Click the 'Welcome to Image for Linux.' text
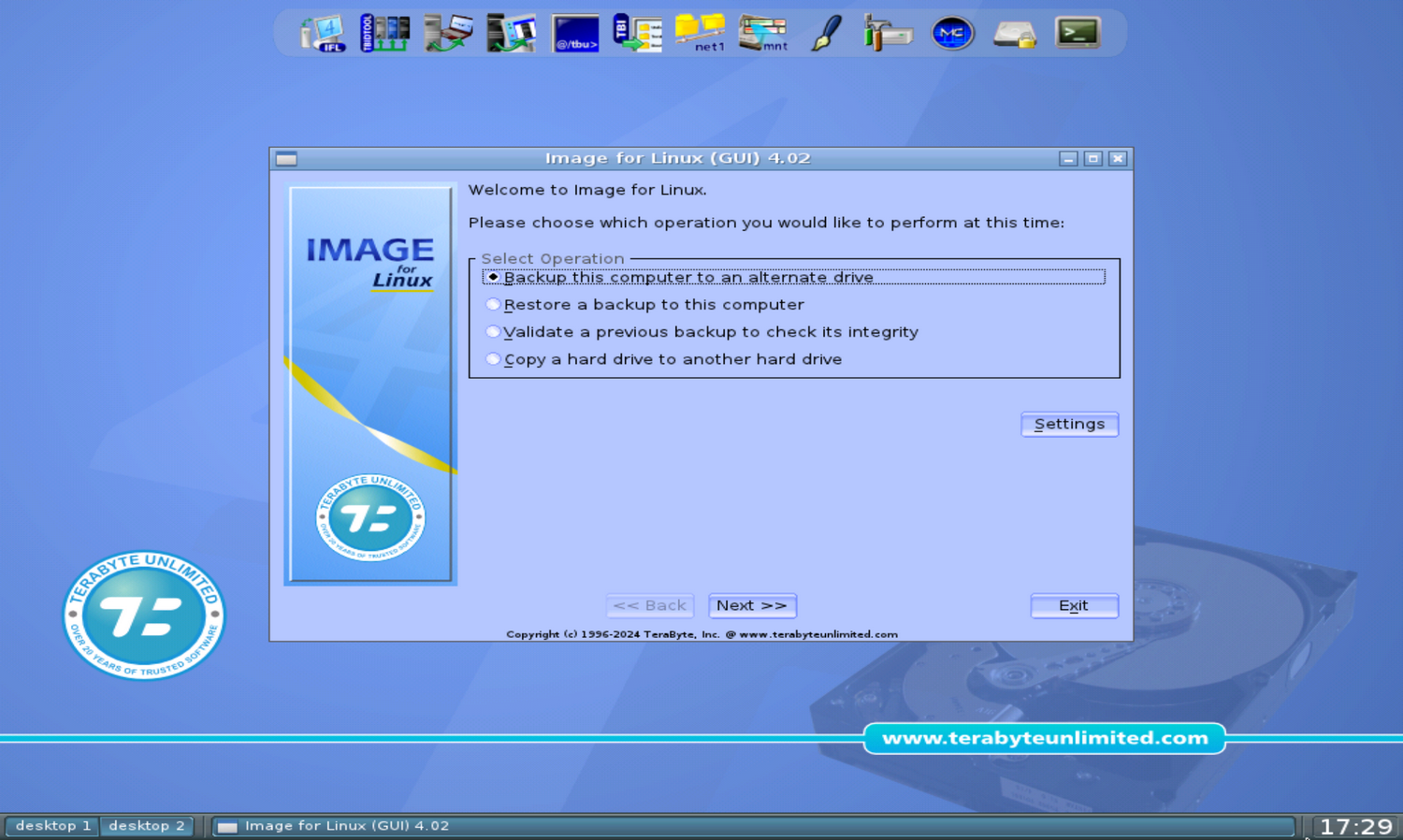The image size is (1403, 840). pyautogui.click(x=587, y=190)
